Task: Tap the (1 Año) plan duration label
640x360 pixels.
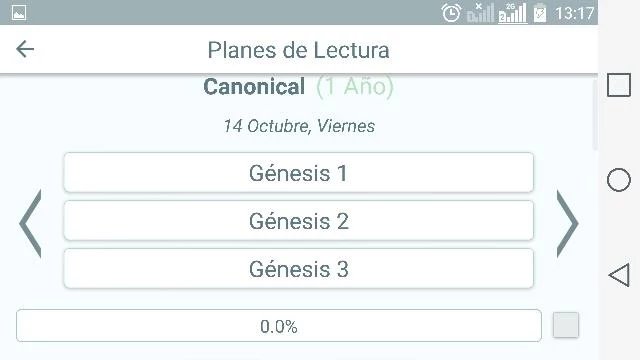Action: (355, 87)
